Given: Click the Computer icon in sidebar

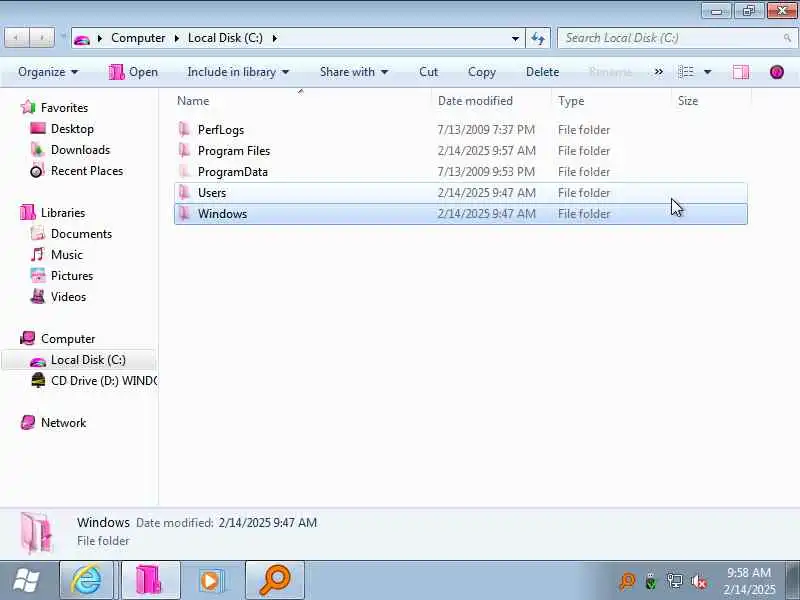Looking at the screenshot, I should (x=28, y=338).
